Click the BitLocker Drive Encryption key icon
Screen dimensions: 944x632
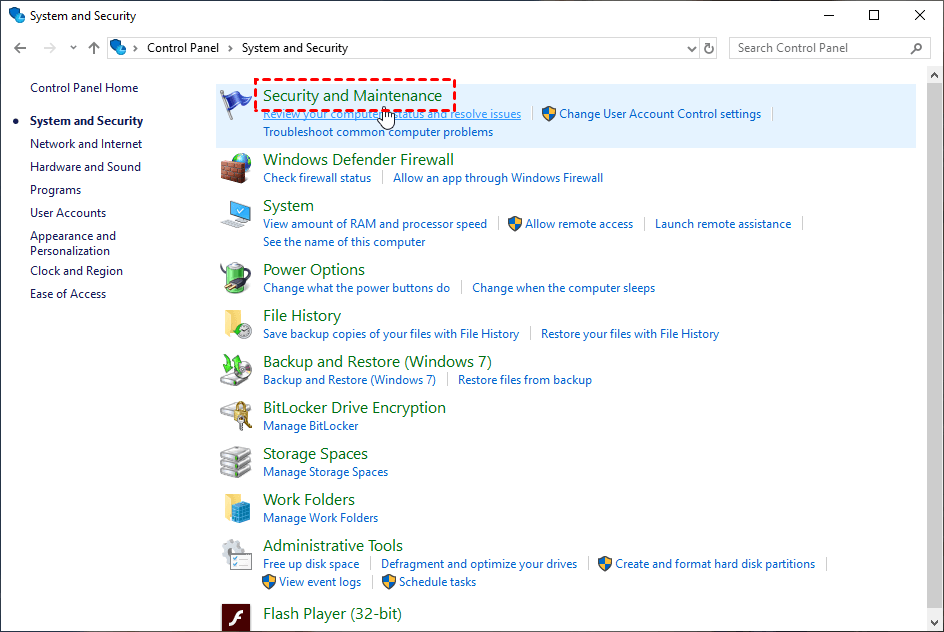pyautogui.click(x=235, y=416)
